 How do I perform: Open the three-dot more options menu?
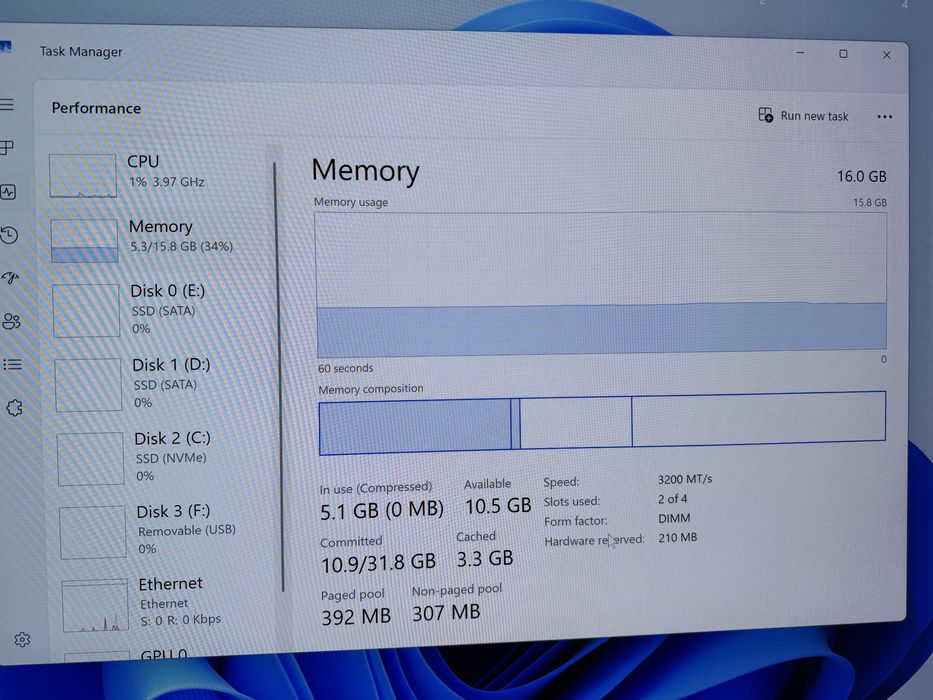click(x=885, y=117)
